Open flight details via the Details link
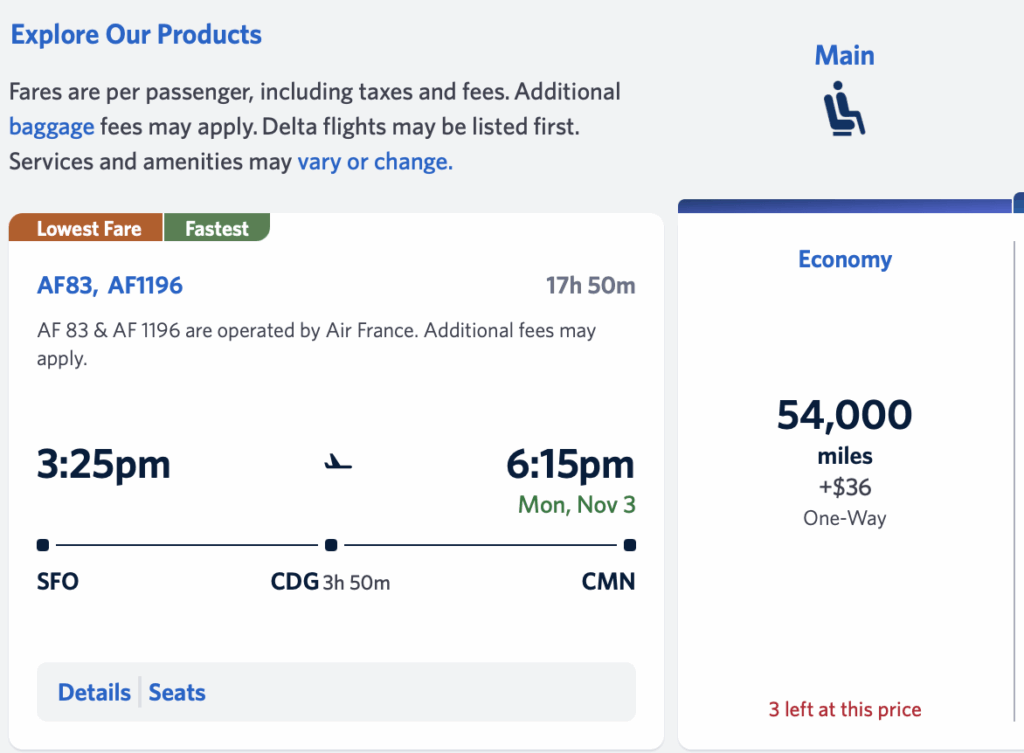The height and width of the screenshot is (753, 1024). click(94, 692)
